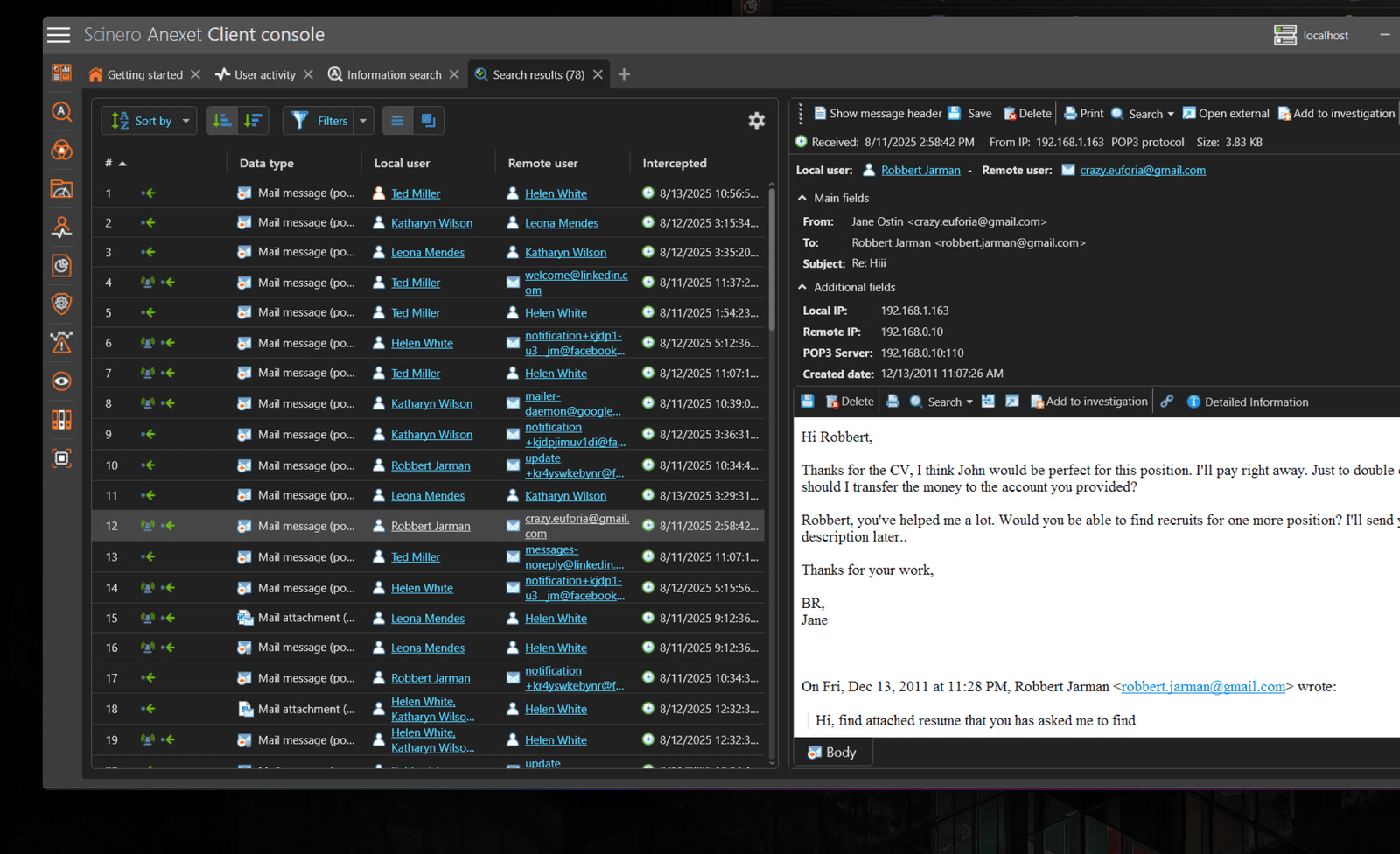
Task: Switch to Information search tab
Action: coord(386,75)
